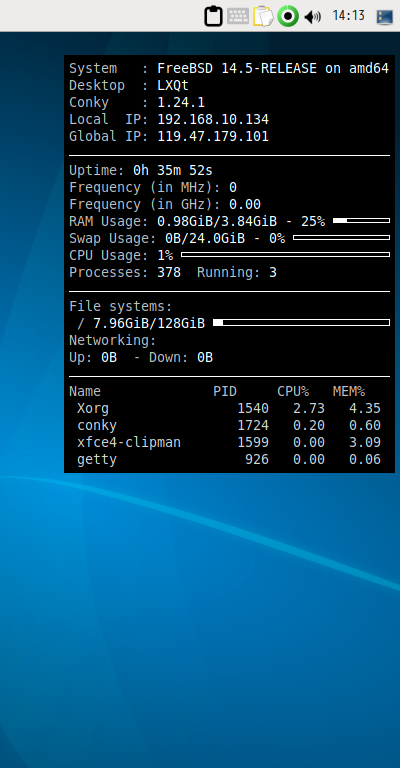The image size is (400, 768).
Task: Click the Swap Usage progress bar
Action: click(x=341, y=238)
